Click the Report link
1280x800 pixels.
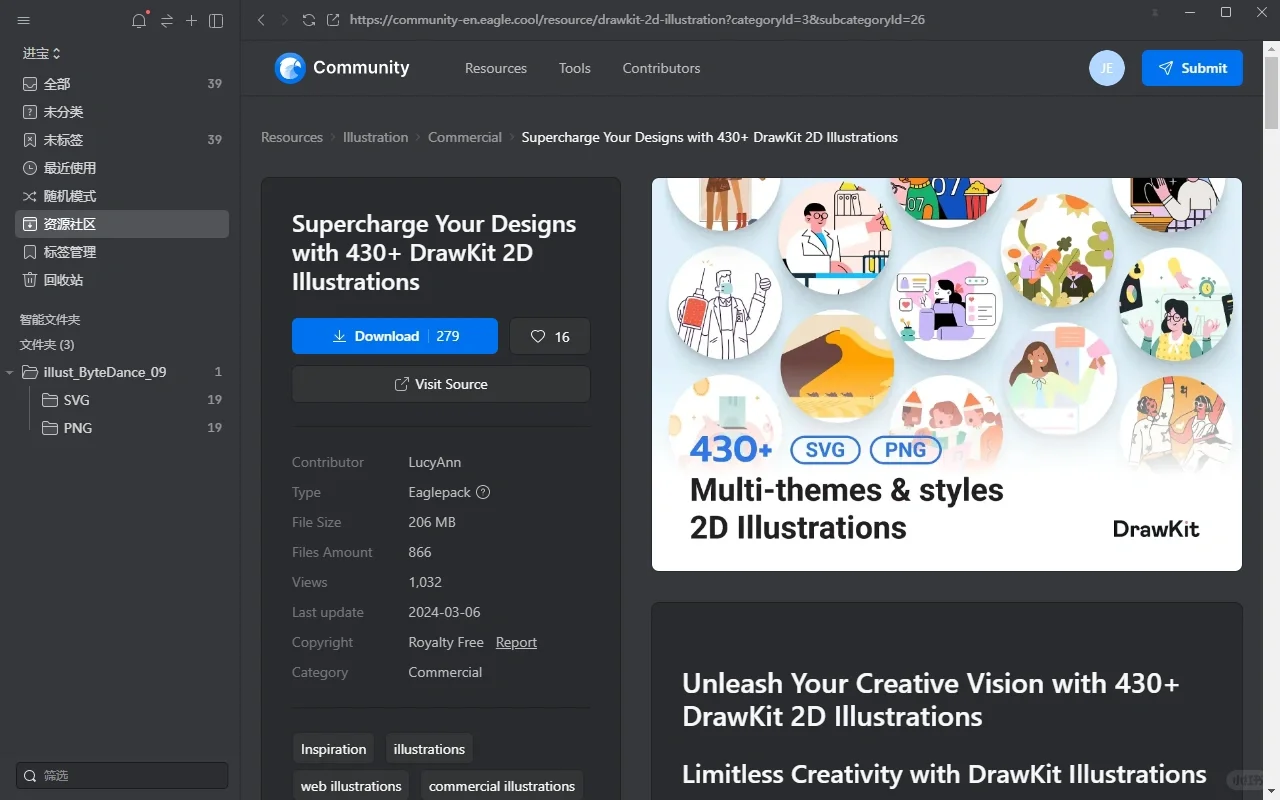click(x=516, y=642)
